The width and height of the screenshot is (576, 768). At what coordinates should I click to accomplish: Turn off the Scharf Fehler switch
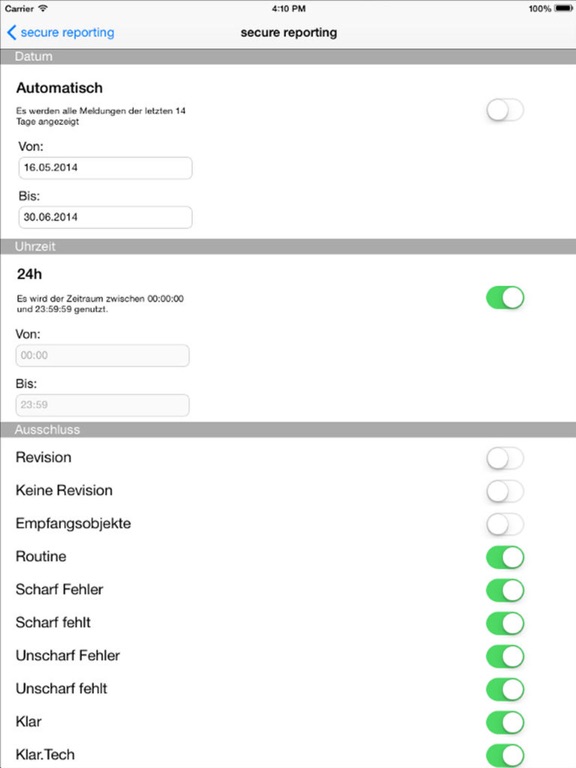505,590
